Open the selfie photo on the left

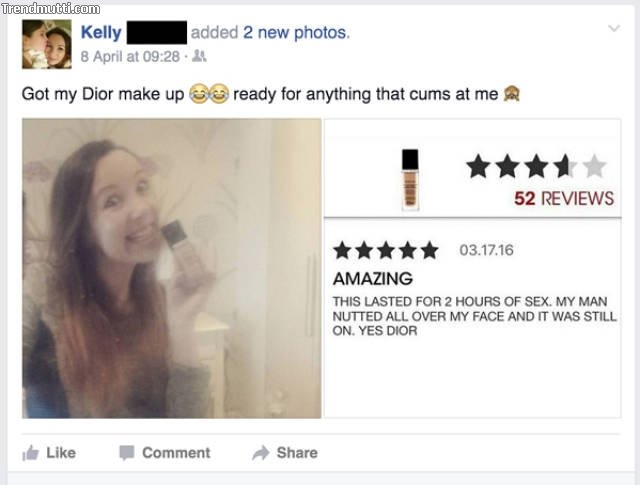pos(172,268)
